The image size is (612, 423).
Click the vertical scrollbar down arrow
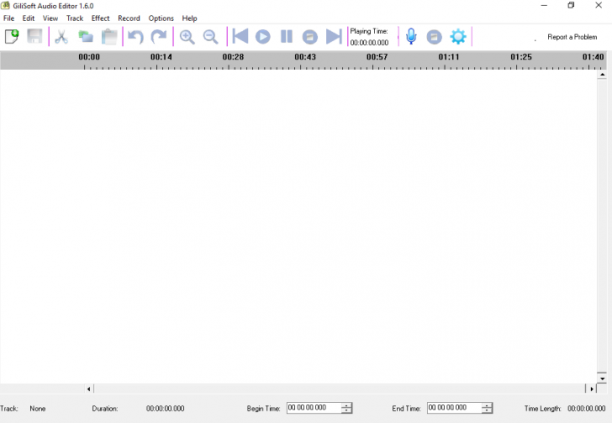click(x=602, y=378)
